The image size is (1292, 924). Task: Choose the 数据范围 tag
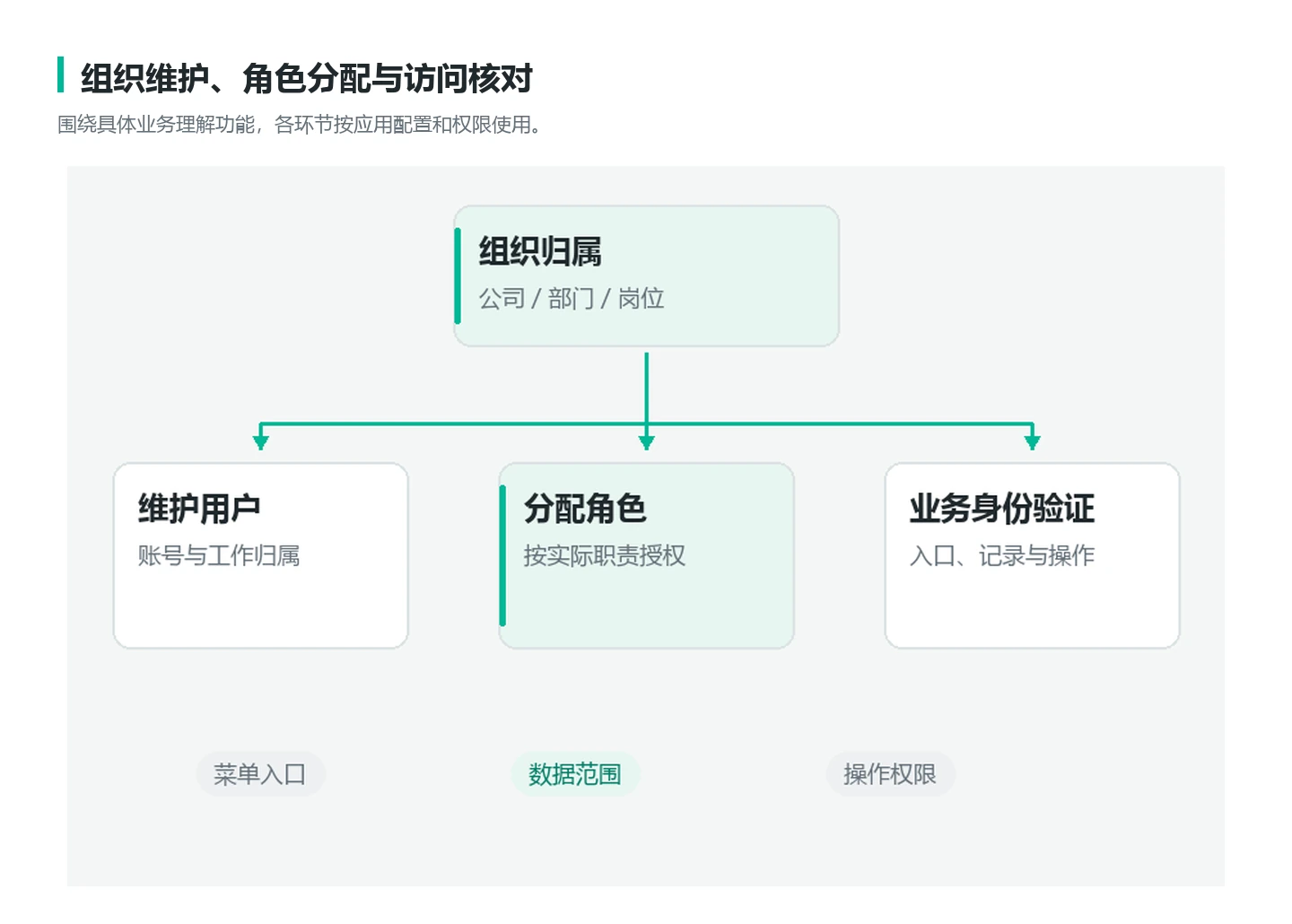(x=575, y=774)
